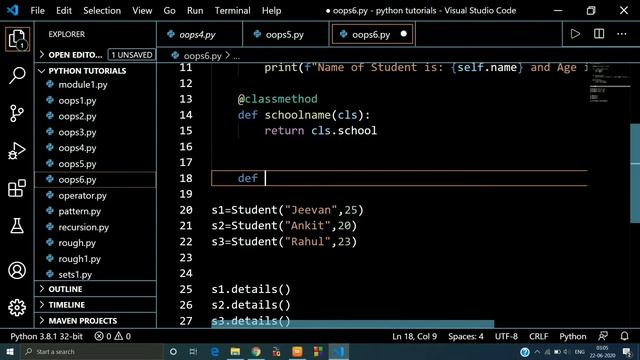Switch to VS Code taskbar icon
Viewport: 640px width, 360px height.
coord(338,351)
